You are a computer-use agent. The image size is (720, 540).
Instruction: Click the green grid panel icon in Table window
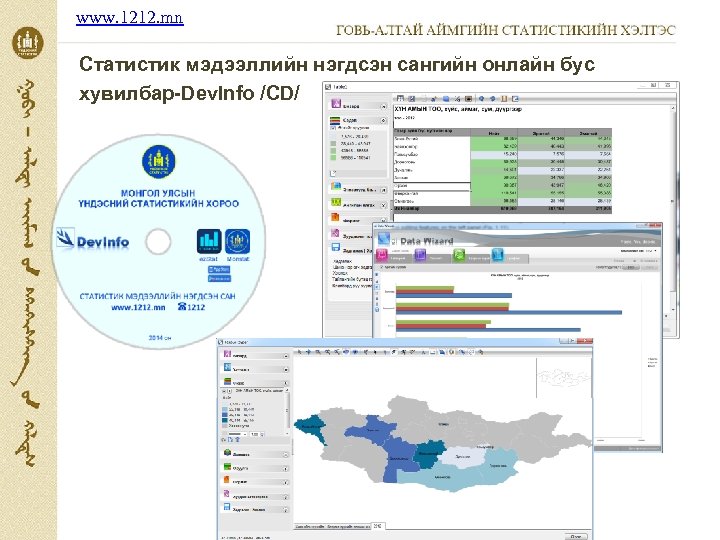[x=336, y=202]
